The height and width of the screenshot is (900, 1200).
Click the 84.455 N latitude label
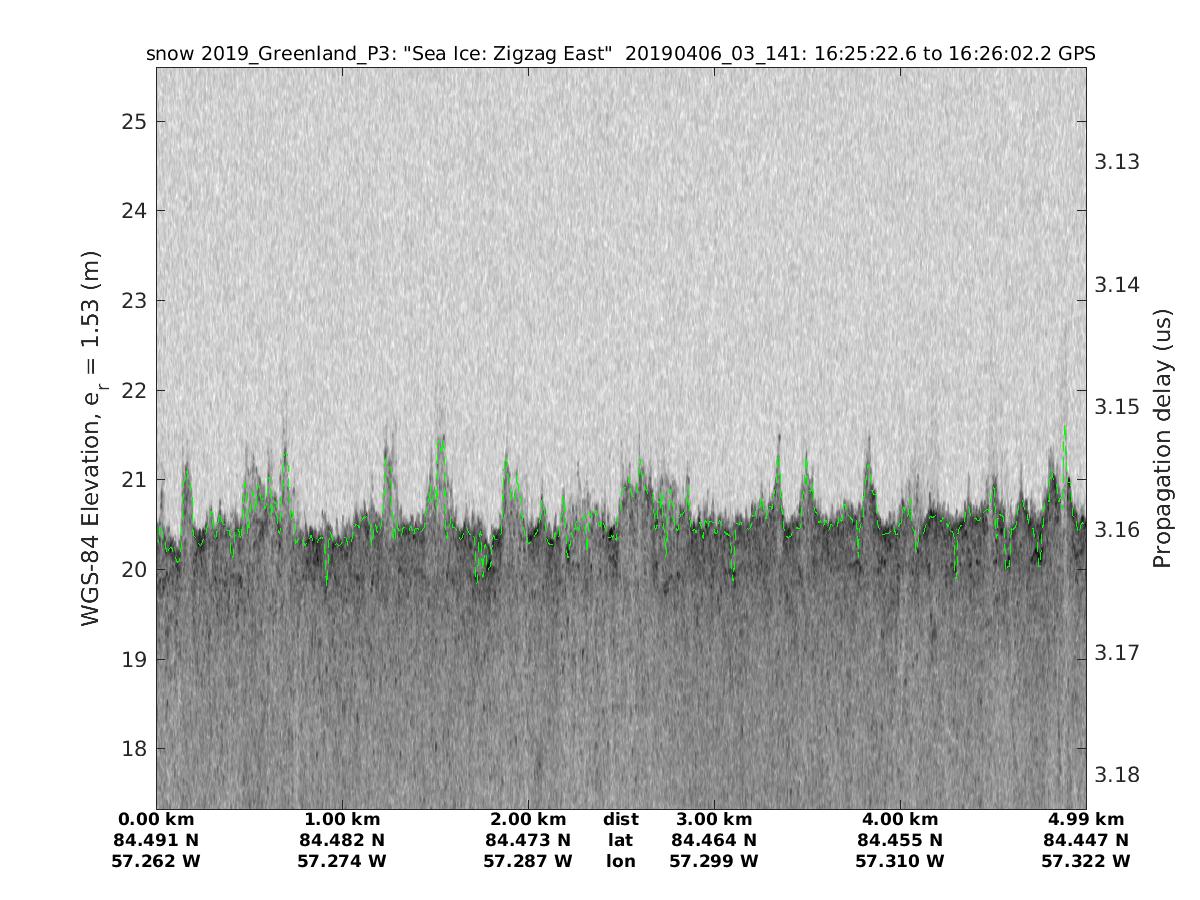[900, 840]
